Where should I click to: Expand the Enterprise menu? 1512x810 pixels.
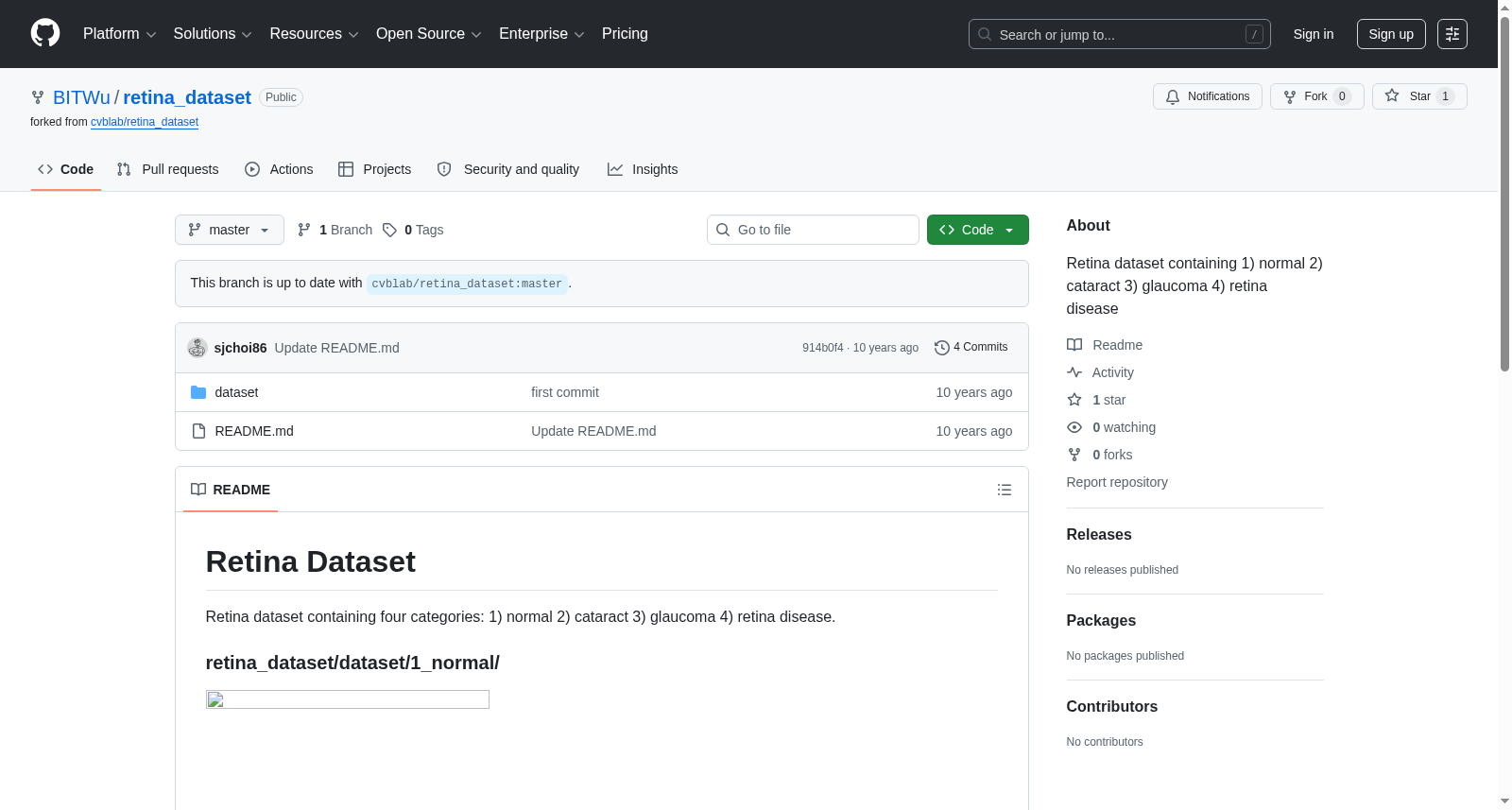pyautogui.click(x=541, y=34)
